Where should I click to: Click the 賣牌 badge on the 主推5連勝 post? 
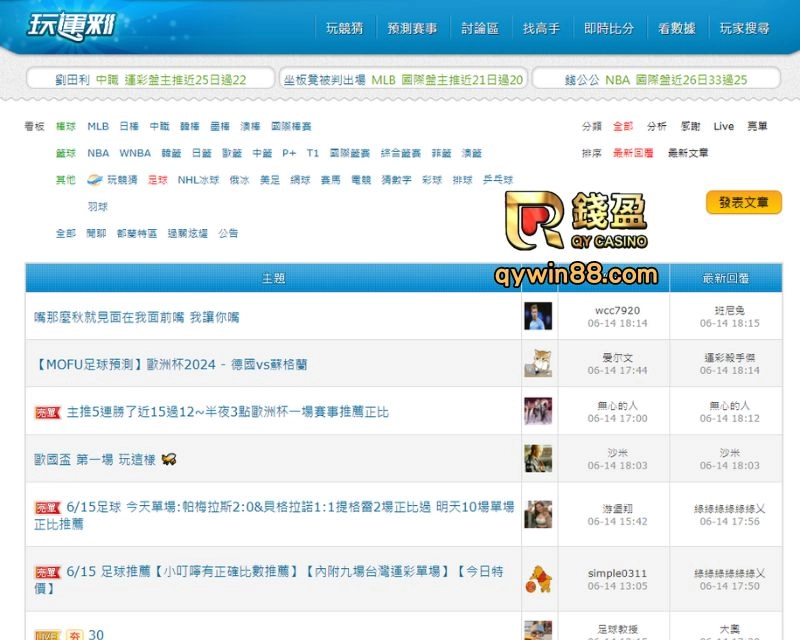[47, 412]
